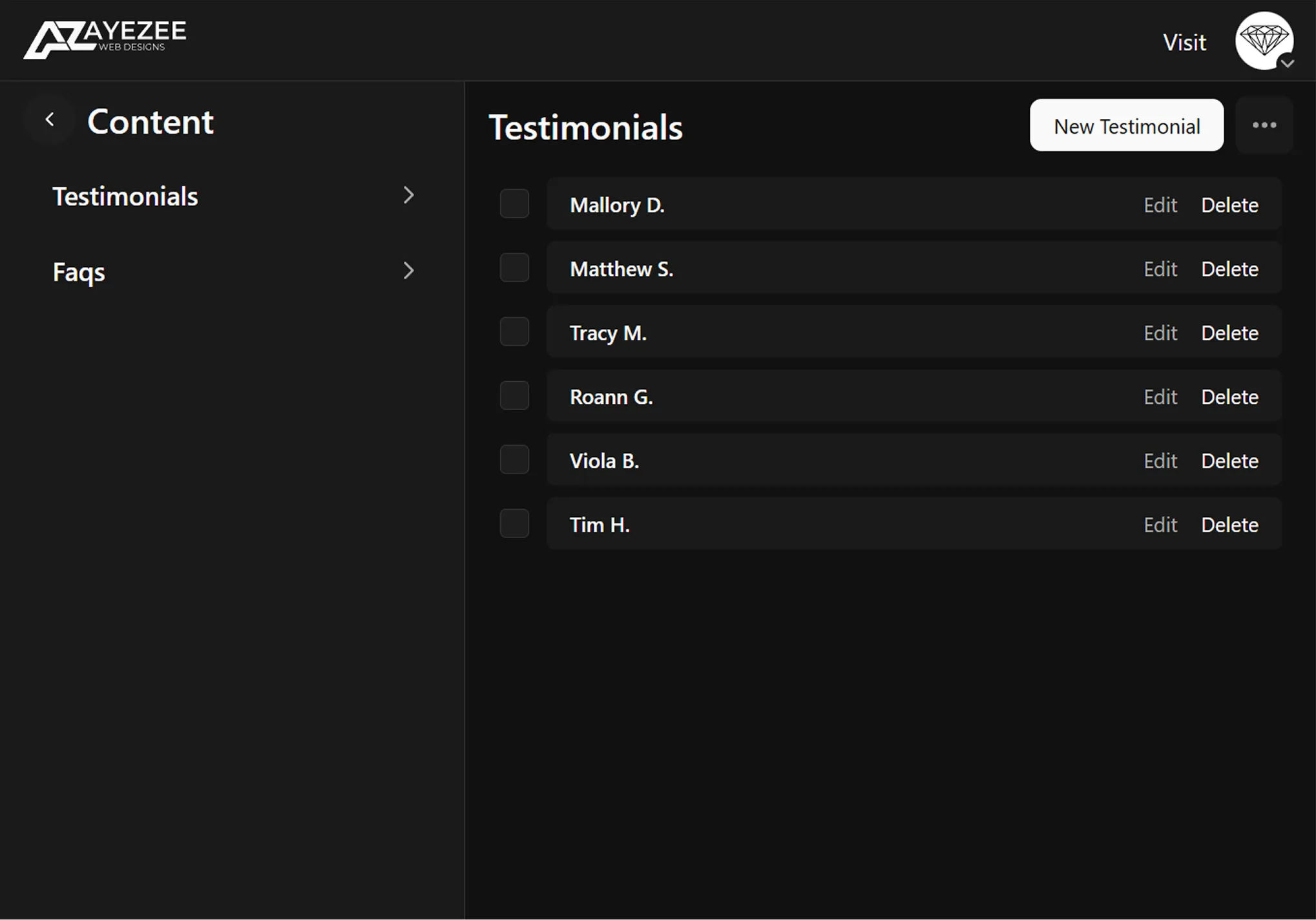Select the Tracy M. checkbox
Screen dimensions: 1316x920
[514, 332]
